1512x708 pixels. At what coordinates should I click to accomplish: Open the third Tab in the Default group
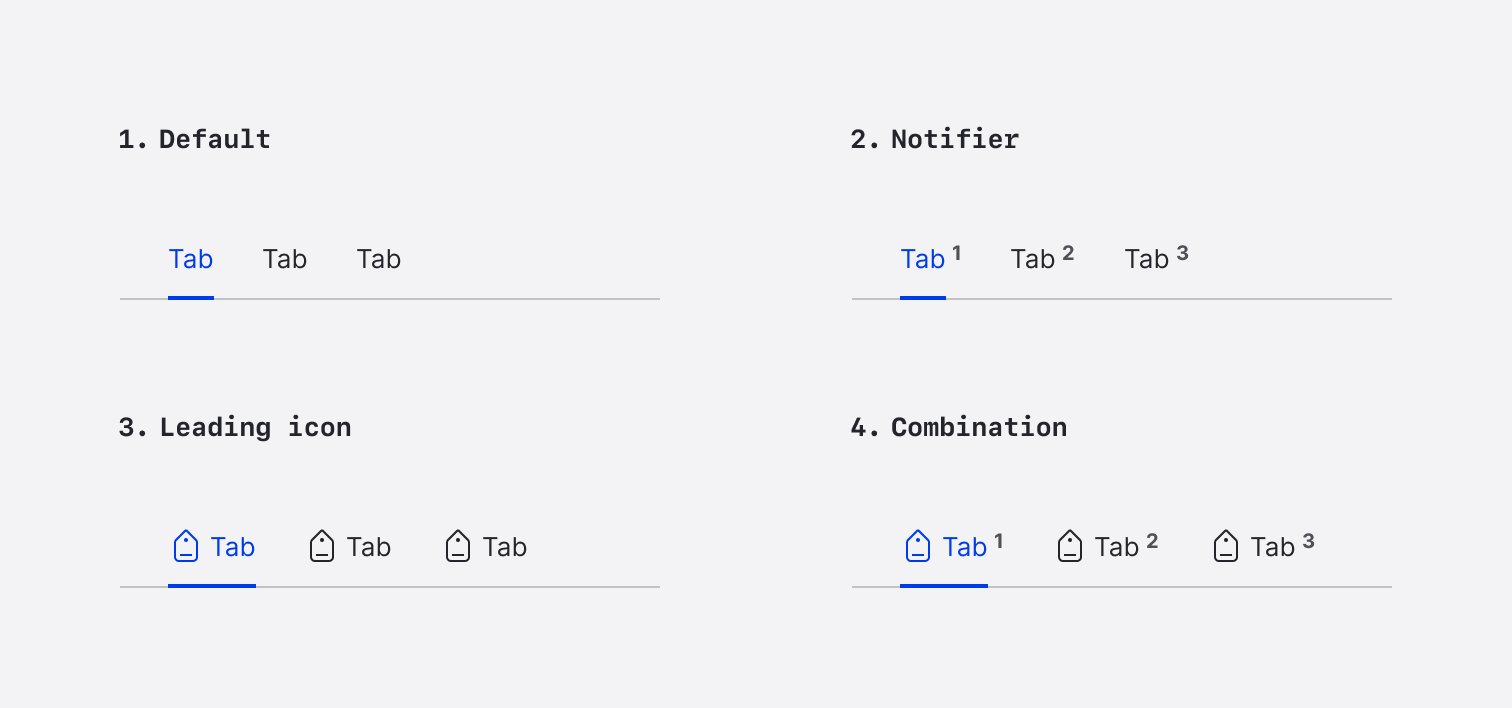click(379, 259)
